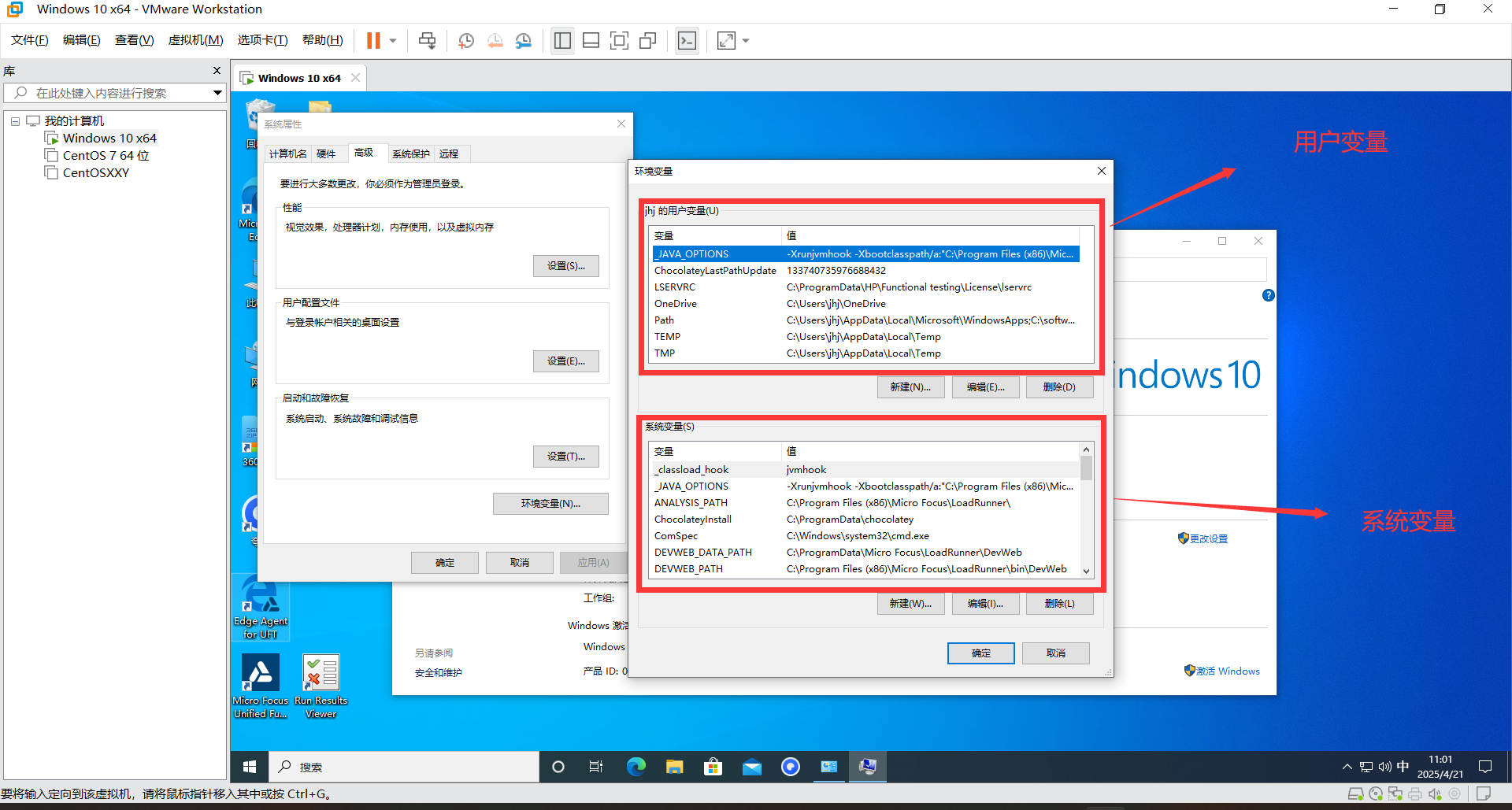Image resolution: width=1512 pixels, height=810 pixels.
Task: Toggle the thumbnail bar view icon
Action: point(591,40)
